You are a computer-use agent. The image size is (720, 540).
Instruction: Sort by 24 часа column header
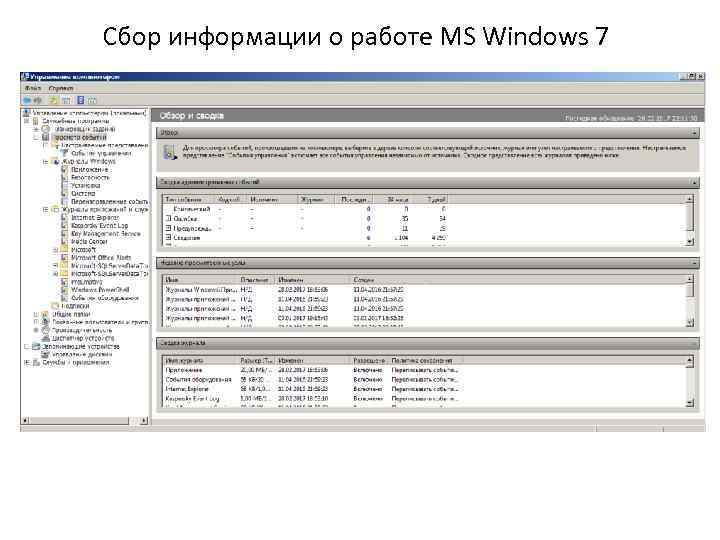pyautogui.click(x=392, y=200)
